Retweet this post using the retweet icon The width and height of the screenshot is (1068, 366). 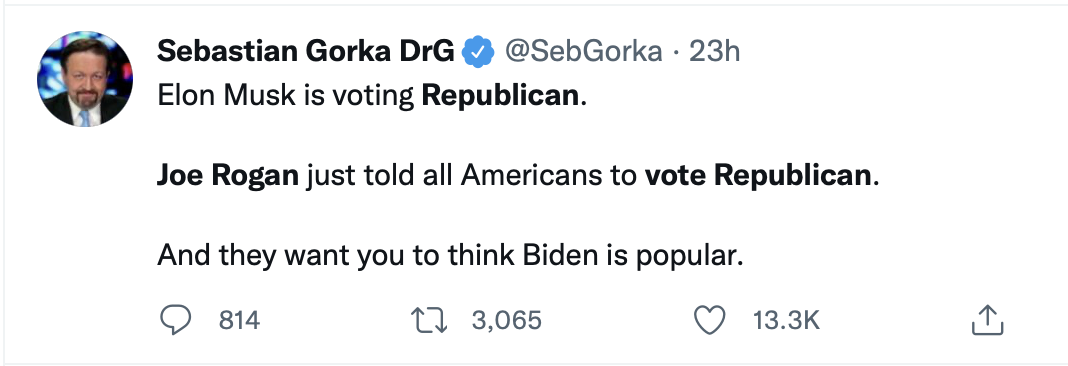[429, 320]
